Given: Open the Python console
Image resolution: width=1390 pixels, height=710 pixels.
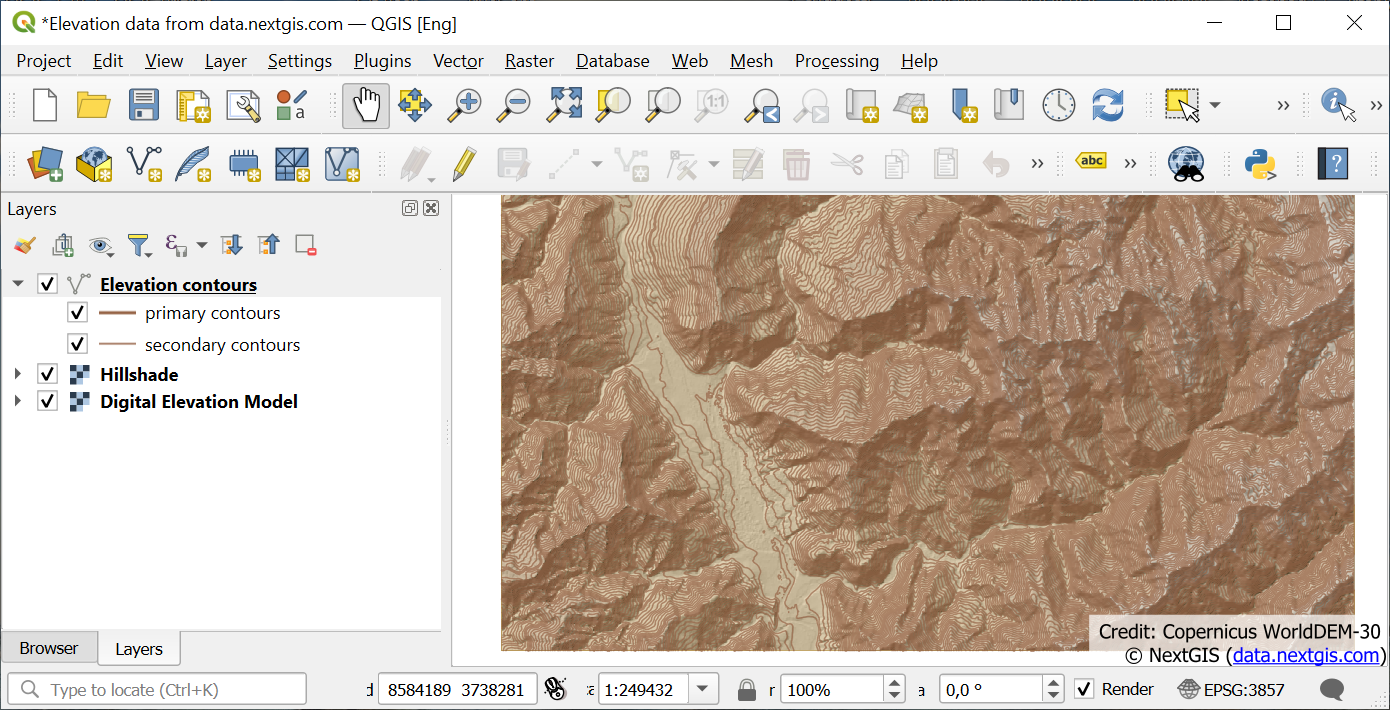Looking at the screenshot, I should [1258, 164].
